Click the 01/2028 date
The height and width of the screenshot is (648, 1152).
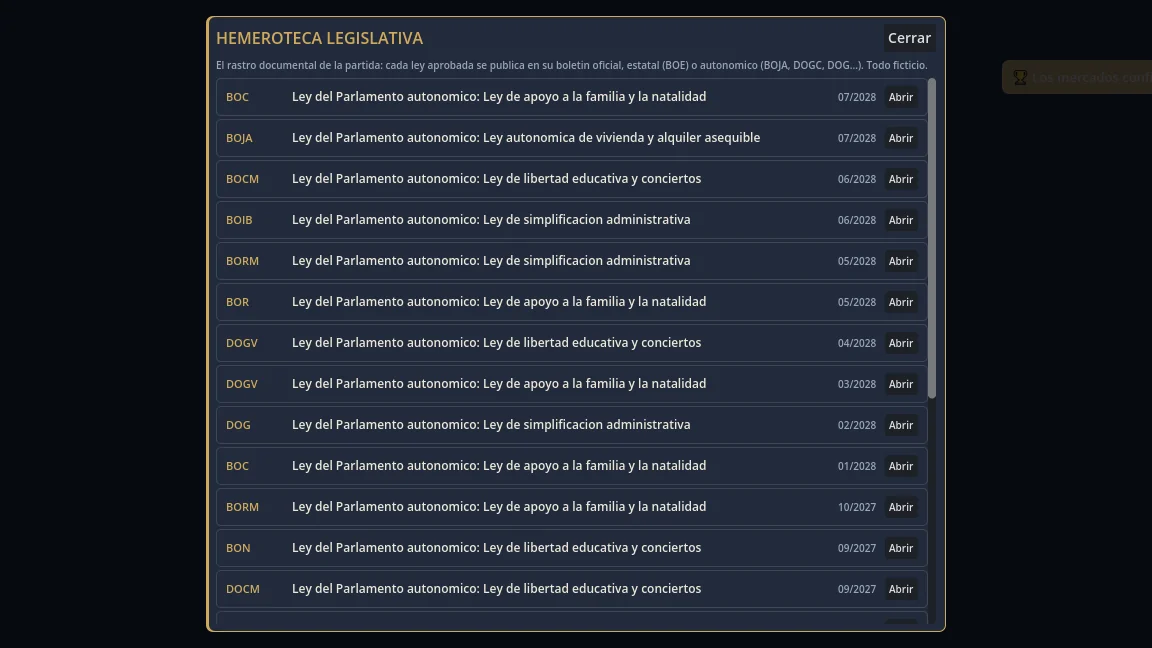click(x=857, y=467)
